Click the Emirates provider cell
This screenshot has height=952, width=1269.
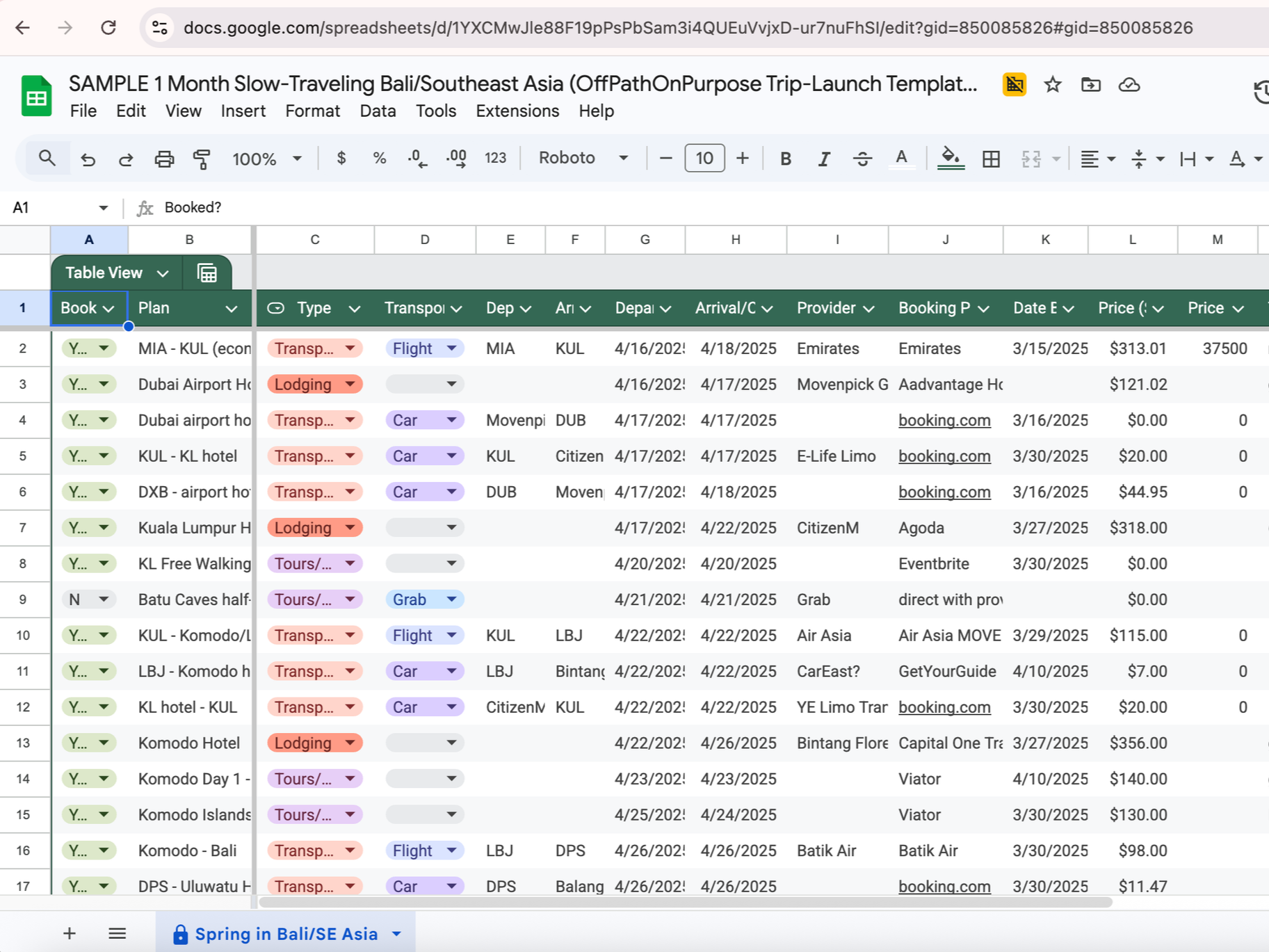click(x=837, y=348)
